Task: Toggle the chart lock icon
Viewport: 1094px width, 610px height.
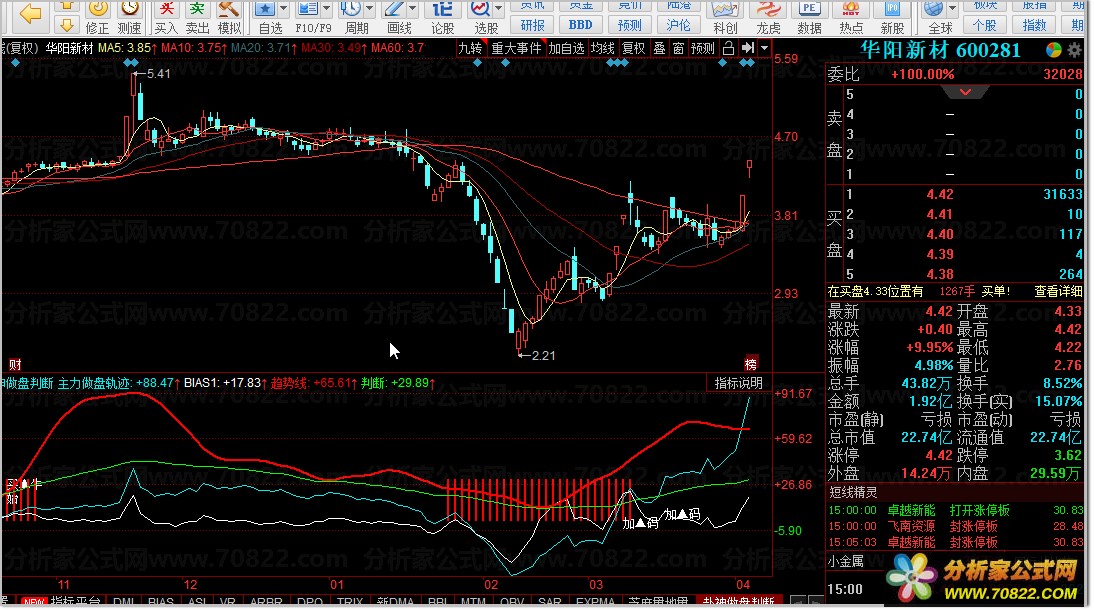Action: point(728,48)
